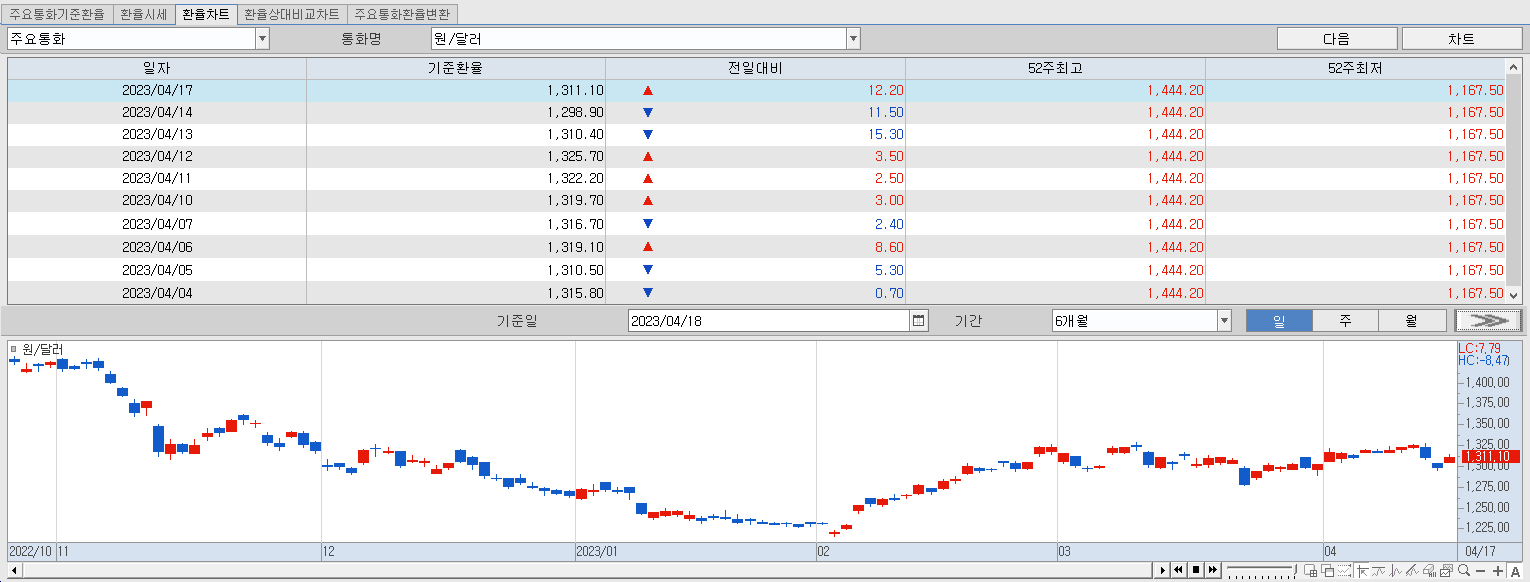Click the 52주최고 column header
Viewport: 1530px width, 582px height.
[x=1055, y=68]
